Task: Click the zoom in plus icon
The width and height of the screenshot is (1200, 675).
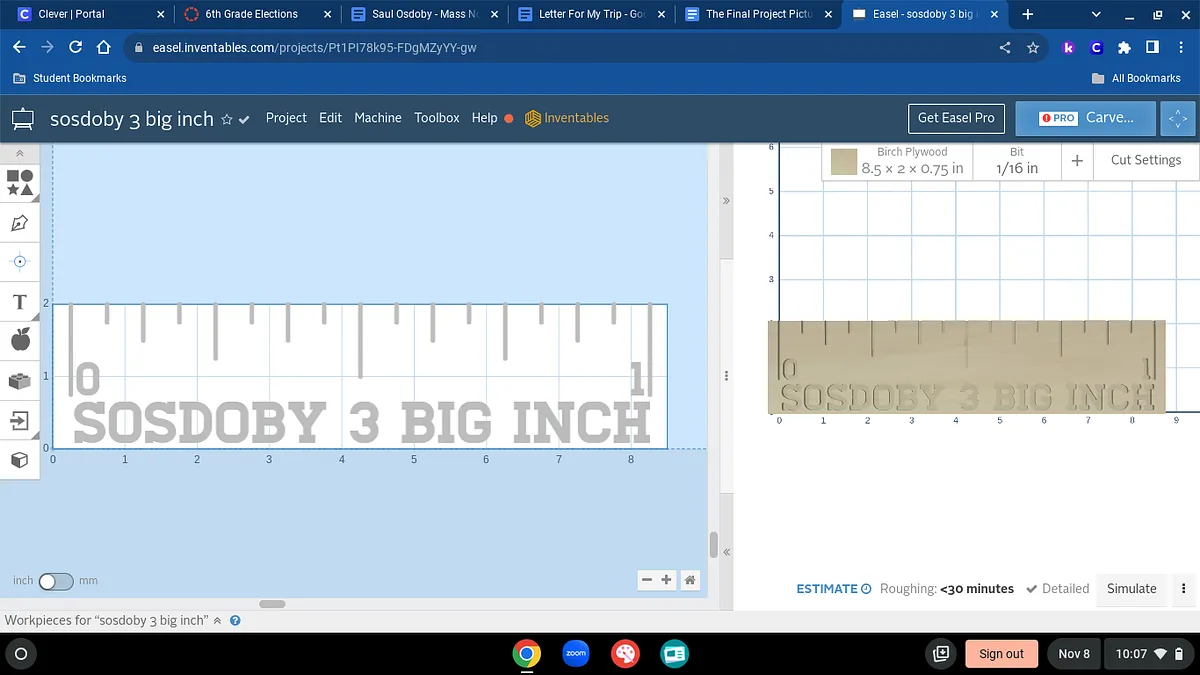Action: point(667,580)
